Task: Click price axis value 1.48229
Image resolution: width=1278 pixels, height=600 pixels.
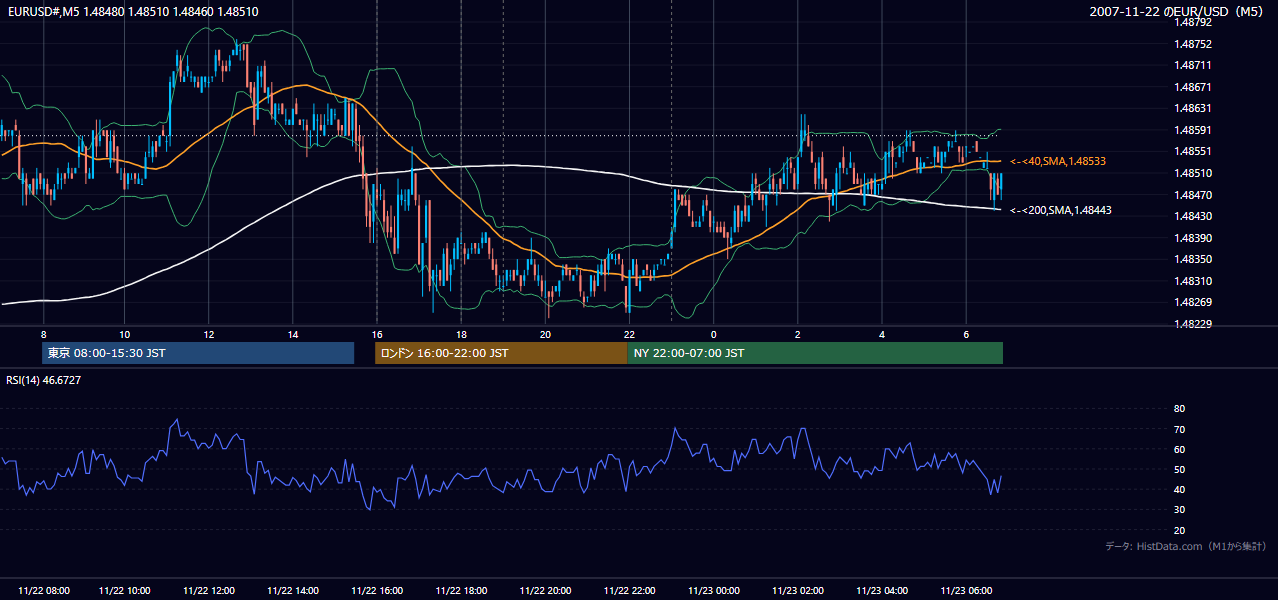Action: tap(1193, 324)
